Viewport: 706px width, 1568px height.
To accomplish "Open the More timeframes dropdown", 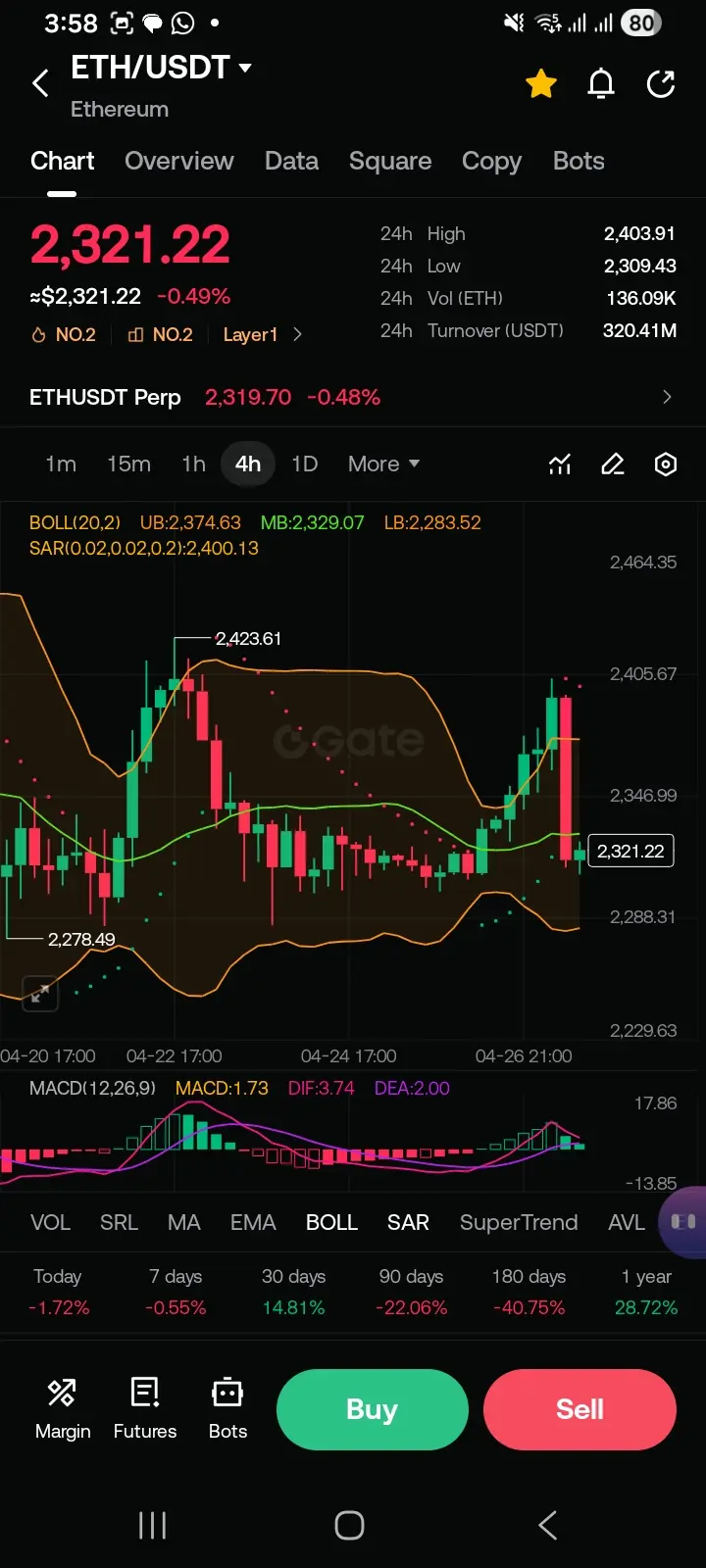I will pos(383,464).
